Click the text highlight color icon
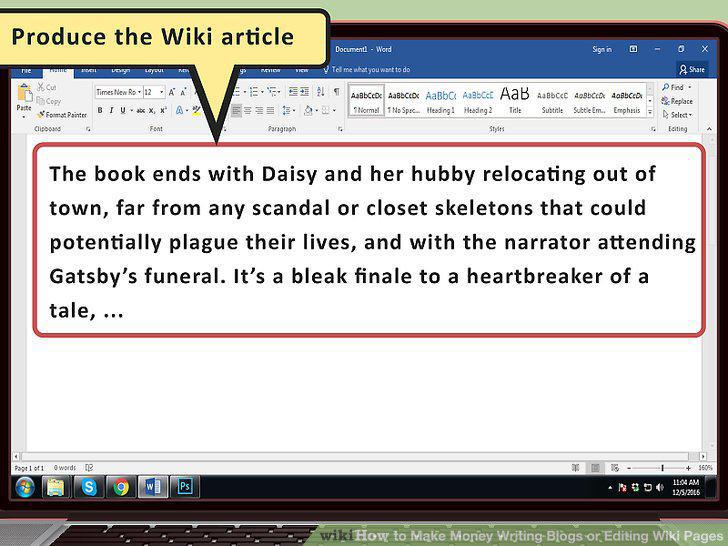 coord(196,110)
